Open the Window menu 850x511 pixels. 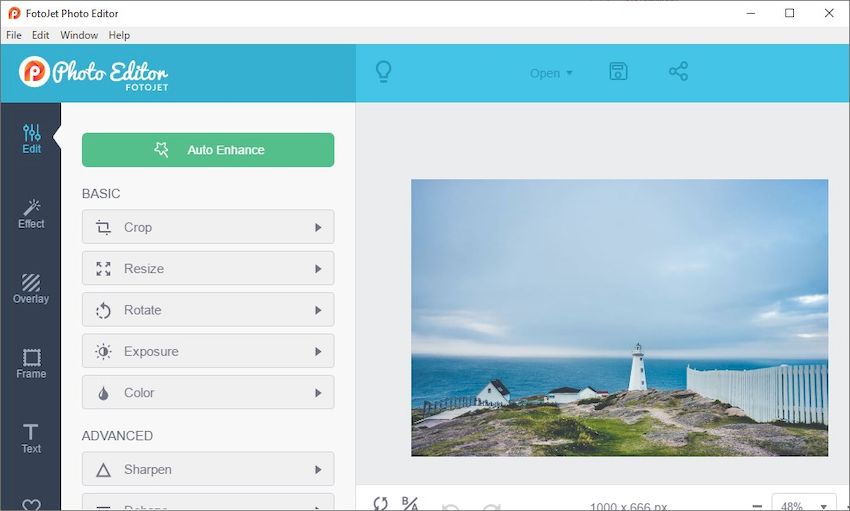[x=79, y=35]
